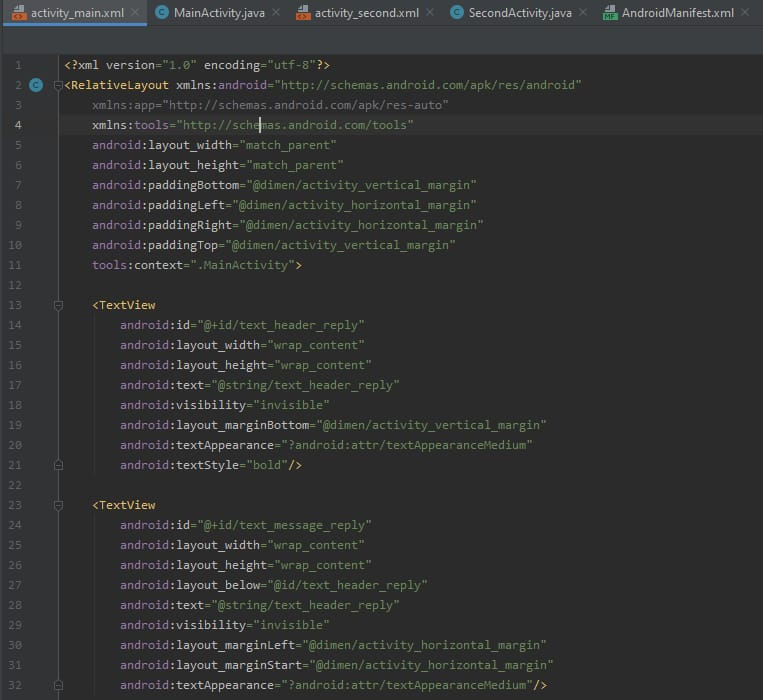
Task: Click the "invisible" visibility value on line 29
Action: [291, 625]
